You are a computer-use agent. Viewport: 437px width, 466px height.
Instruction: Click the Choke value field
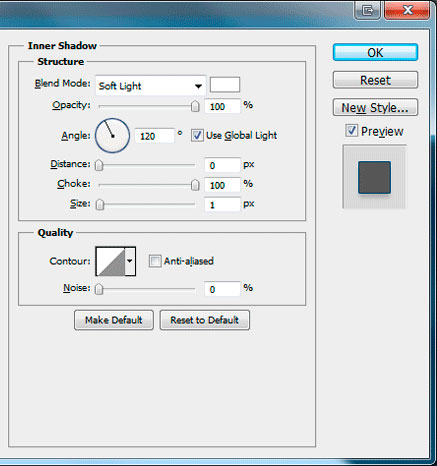(x=222, y=185)
